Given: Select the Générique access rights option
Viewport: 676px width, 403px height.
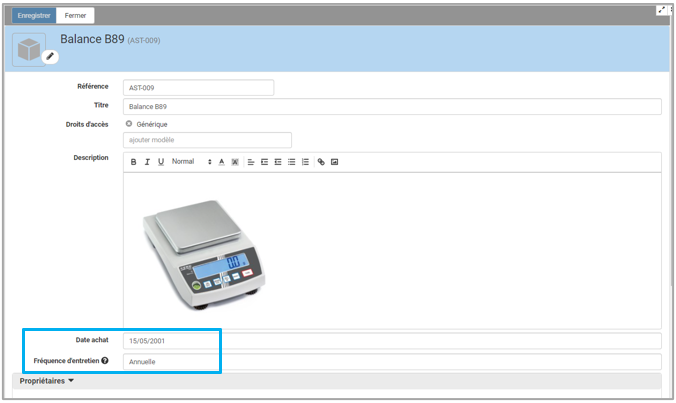Looking at the screenshot, I should tap(129, 124).
